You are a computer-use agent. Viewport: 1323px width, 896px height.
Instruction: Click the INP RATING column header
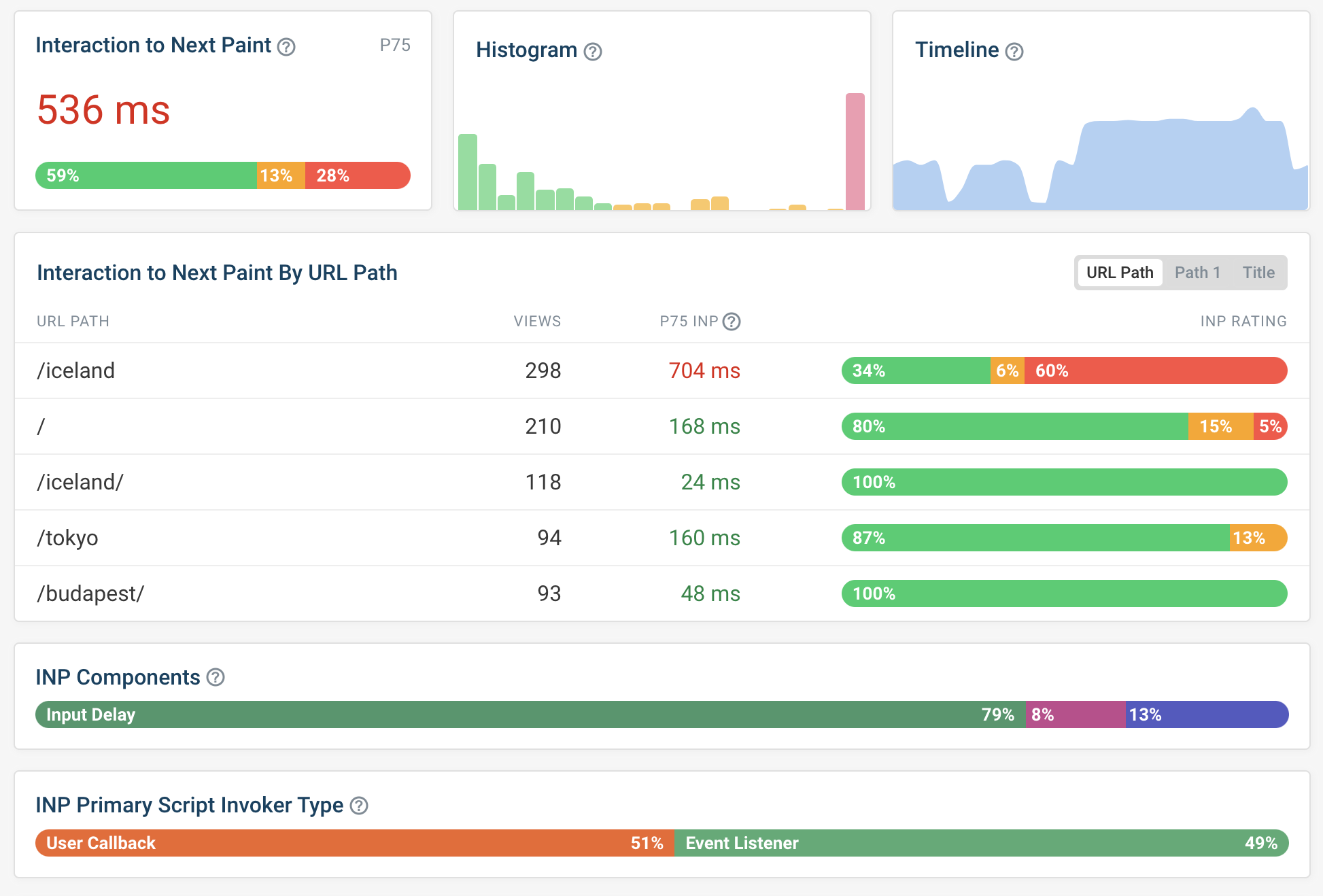[x=1243, y=322]
